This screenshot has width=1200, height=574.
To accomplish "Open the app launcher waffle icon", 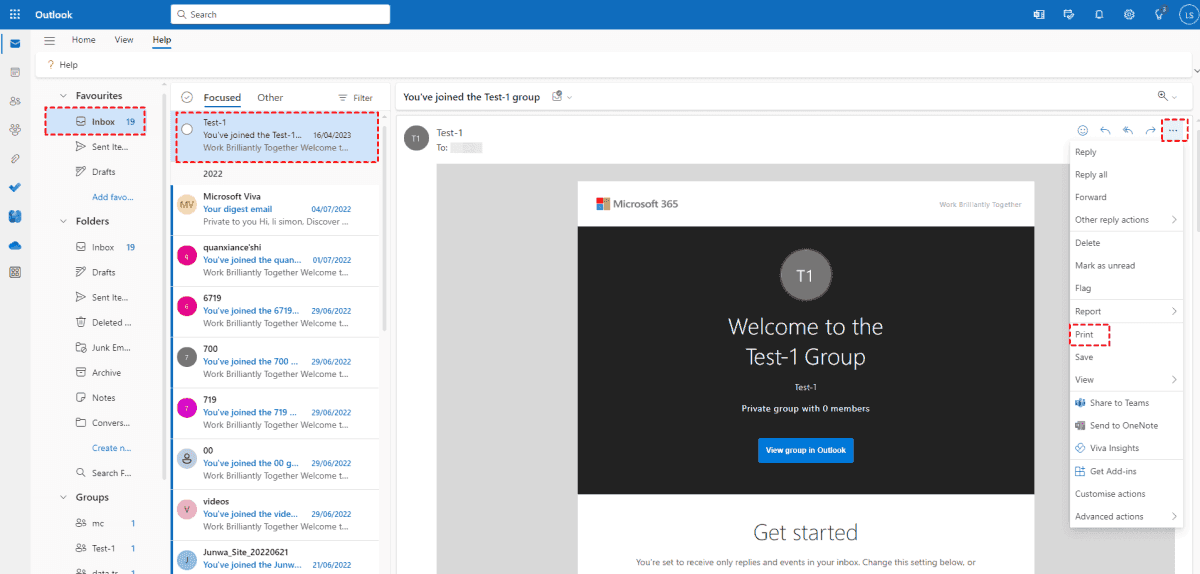I will click(x=15, y=15).
